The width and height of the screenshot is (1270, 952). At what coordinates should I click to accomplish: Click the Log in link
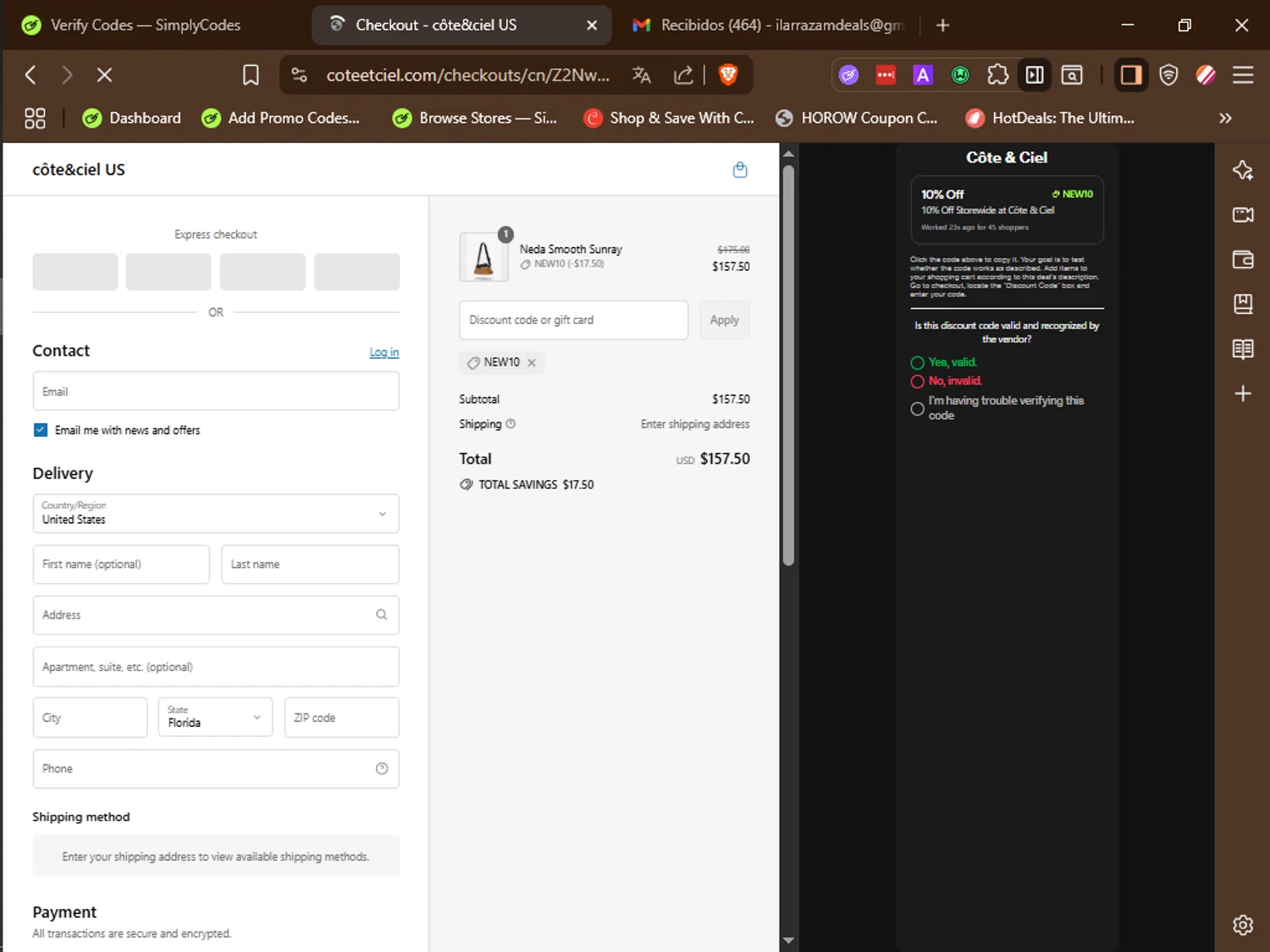point(384,352)
